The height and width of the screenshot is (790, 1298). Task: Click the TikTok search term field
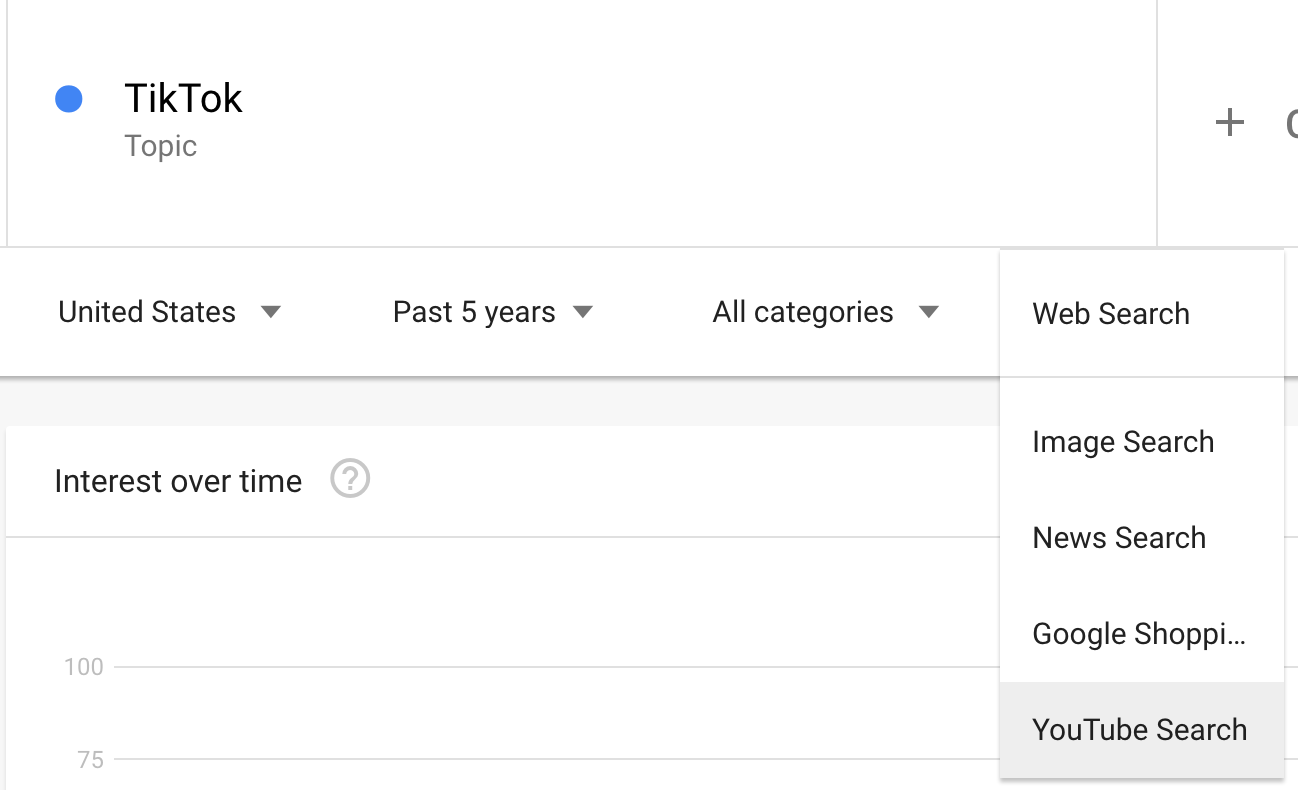click(x=183, y=99)
